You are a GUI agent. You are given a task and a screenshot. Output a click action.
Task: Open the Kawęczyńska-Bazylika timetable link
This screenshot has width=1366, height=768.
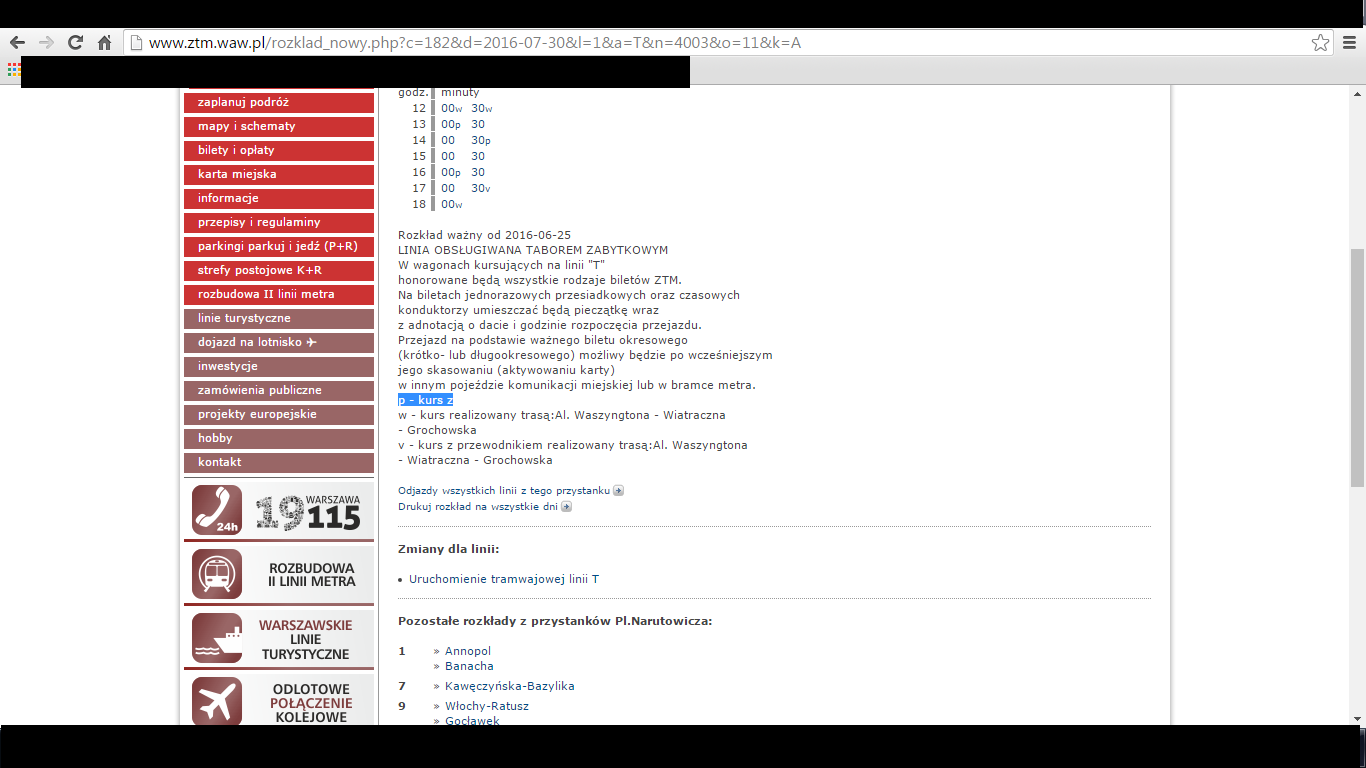(509, 686)
